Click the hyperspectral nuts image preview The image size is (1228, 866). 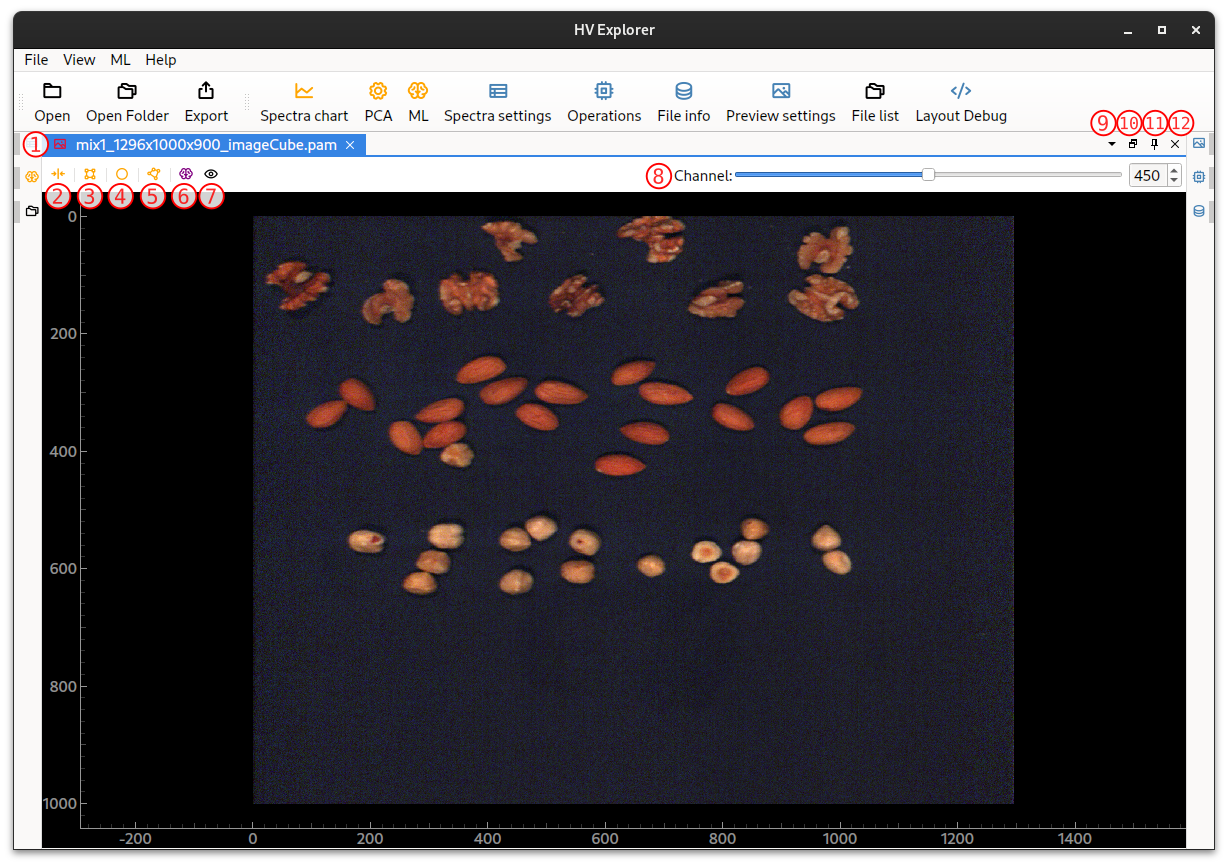coord(633,509)
